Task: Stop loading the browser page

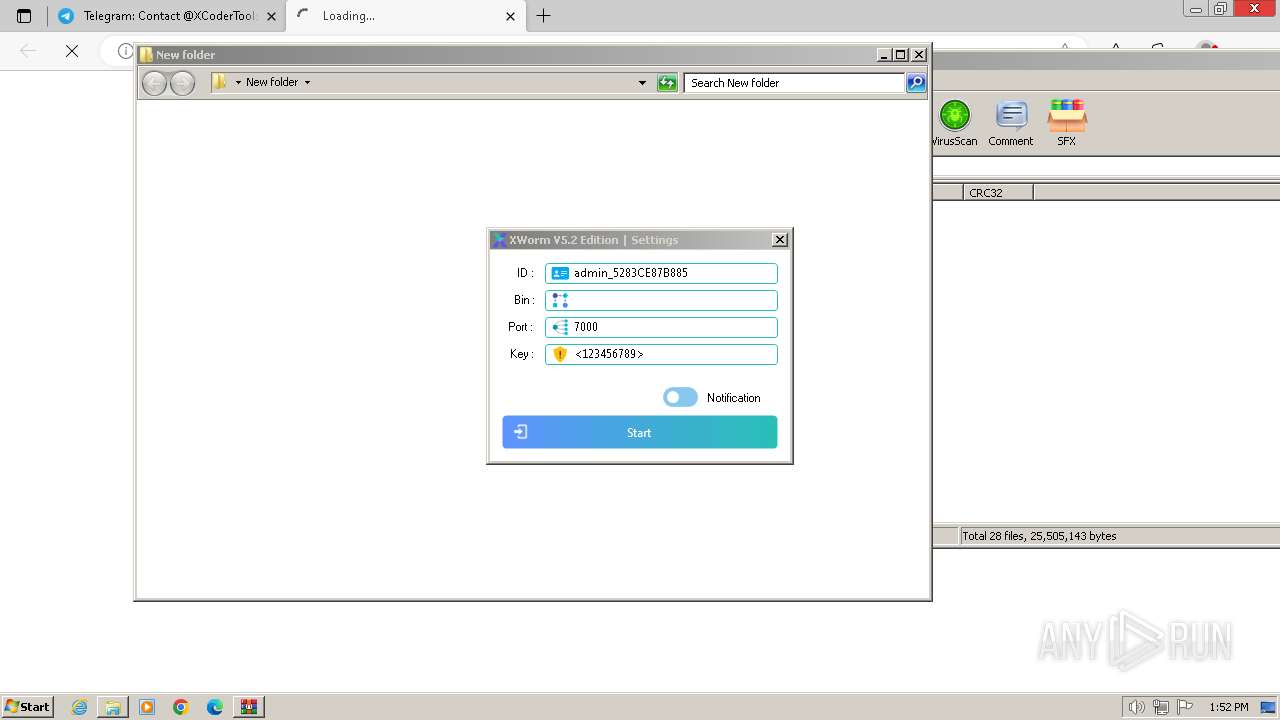Action: point(72,51)
